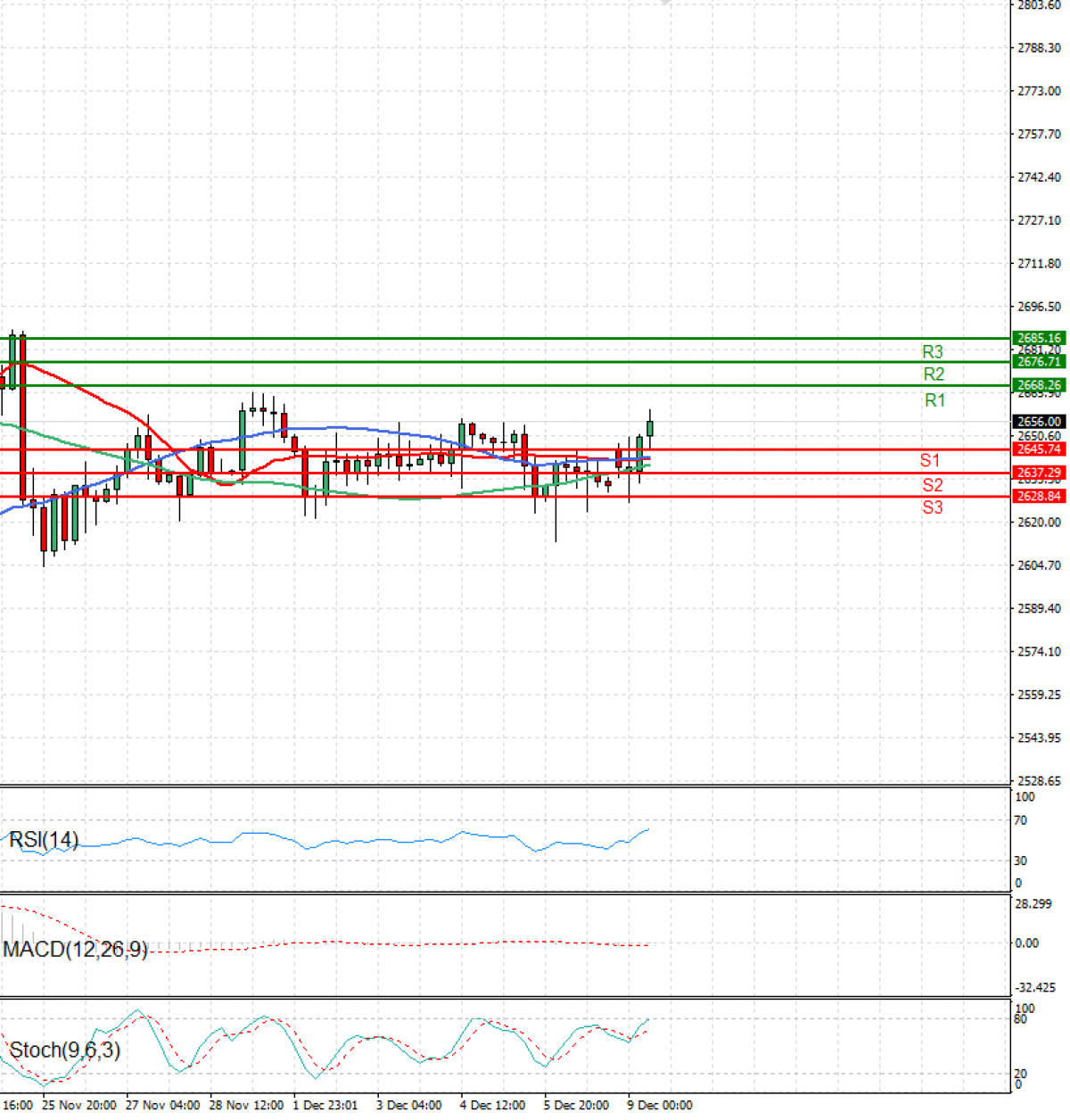The height and width of the screenshot is (1120, 1070).
Task: Click the 16:00 time label
Action: pos(18,1105)
